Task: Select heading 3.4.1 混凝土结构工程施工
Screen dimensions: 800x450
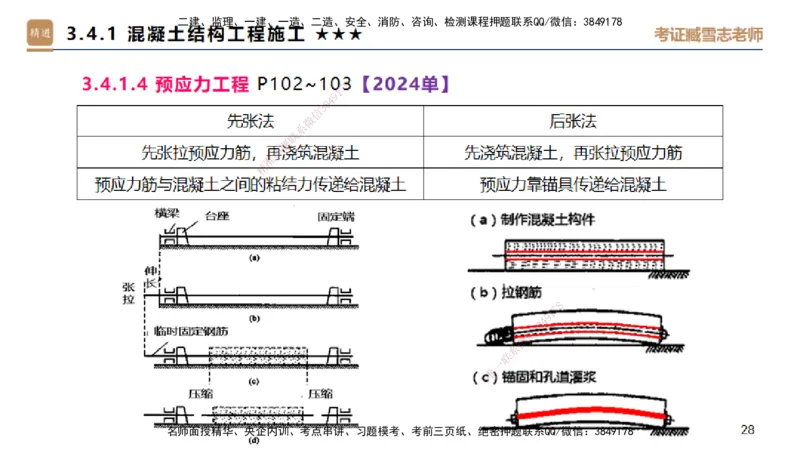Action: pyautogui.click(x=185, y=34)
